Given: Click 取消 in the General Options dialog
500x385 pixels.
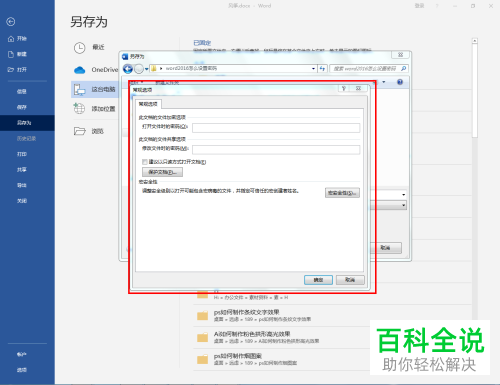Looking at the screenshot, I should pos(350,280).
